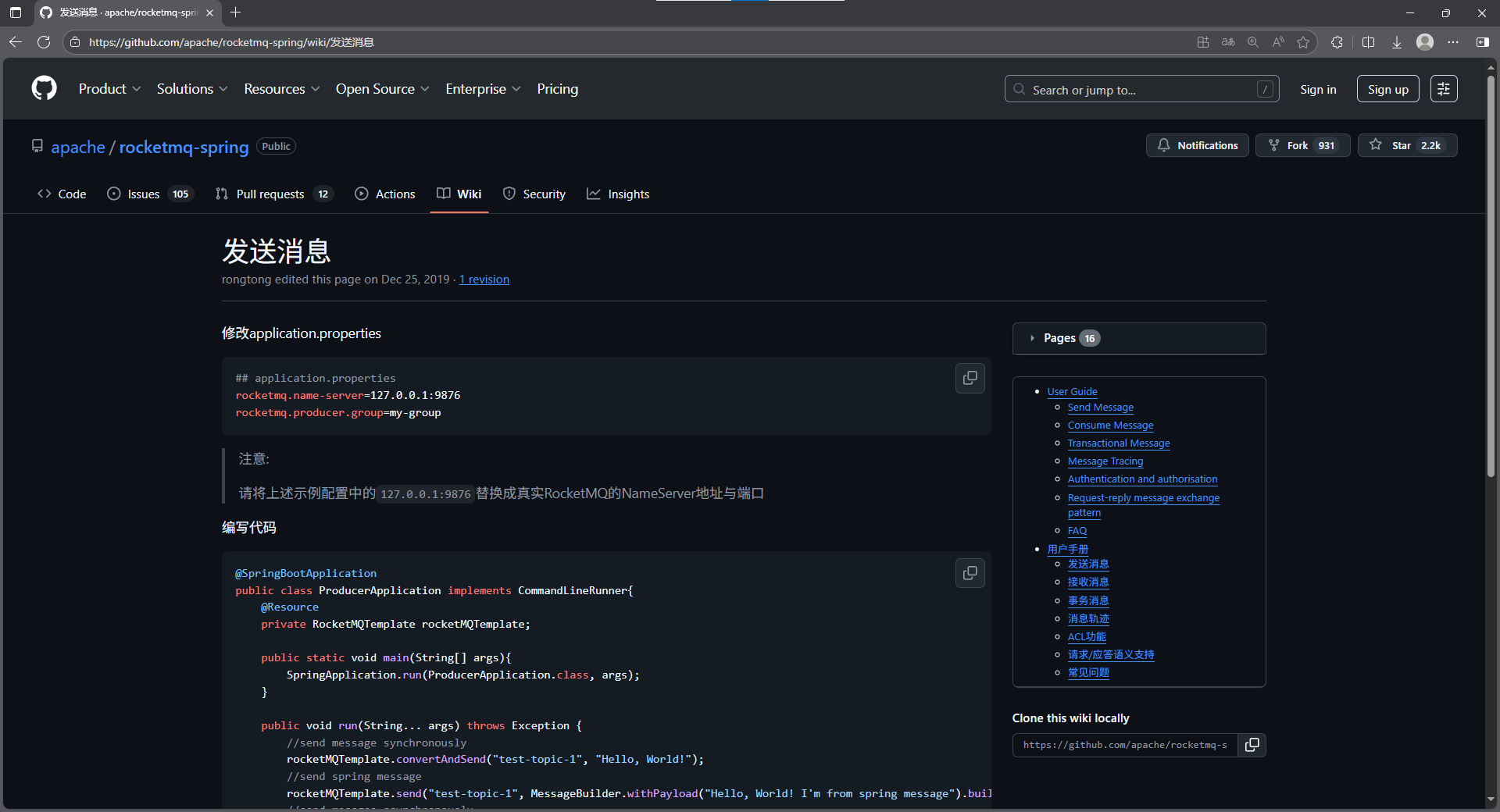Image resolution: width=1500 pixels, height=812 pixels.
Task: Switch to the Issues tab
Action: pos(144,194)
